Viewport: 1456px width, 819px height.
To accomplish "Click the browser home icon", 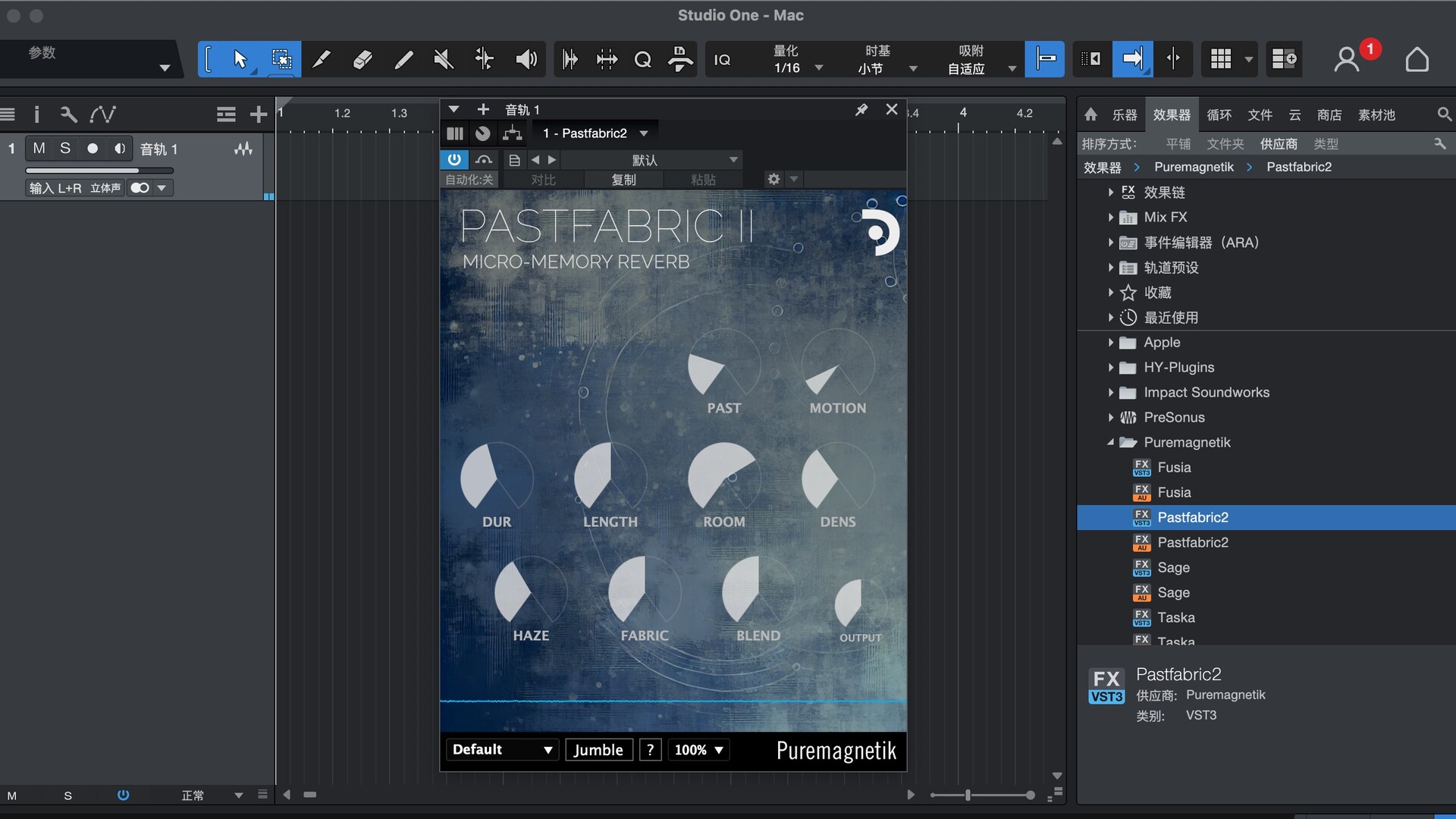I will pos(1090,115).
